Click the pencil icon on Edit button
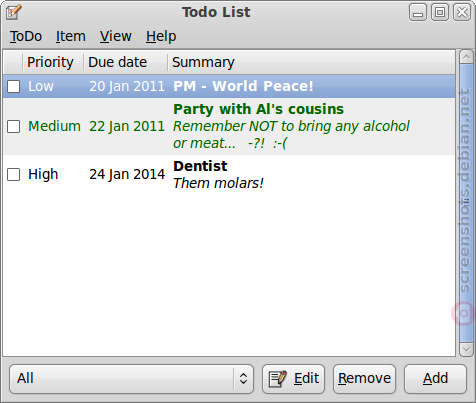The image size is (476, 403). click(x=278, y=379)
